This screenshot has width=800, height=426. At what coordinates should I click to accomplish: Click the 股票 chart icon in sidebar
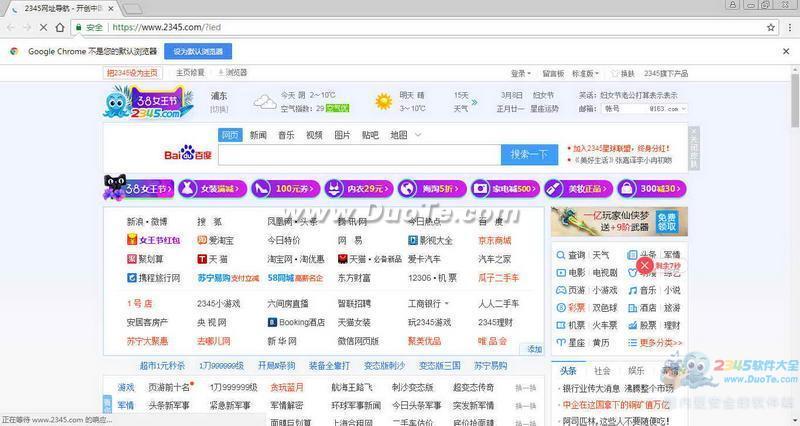[633, 325]
